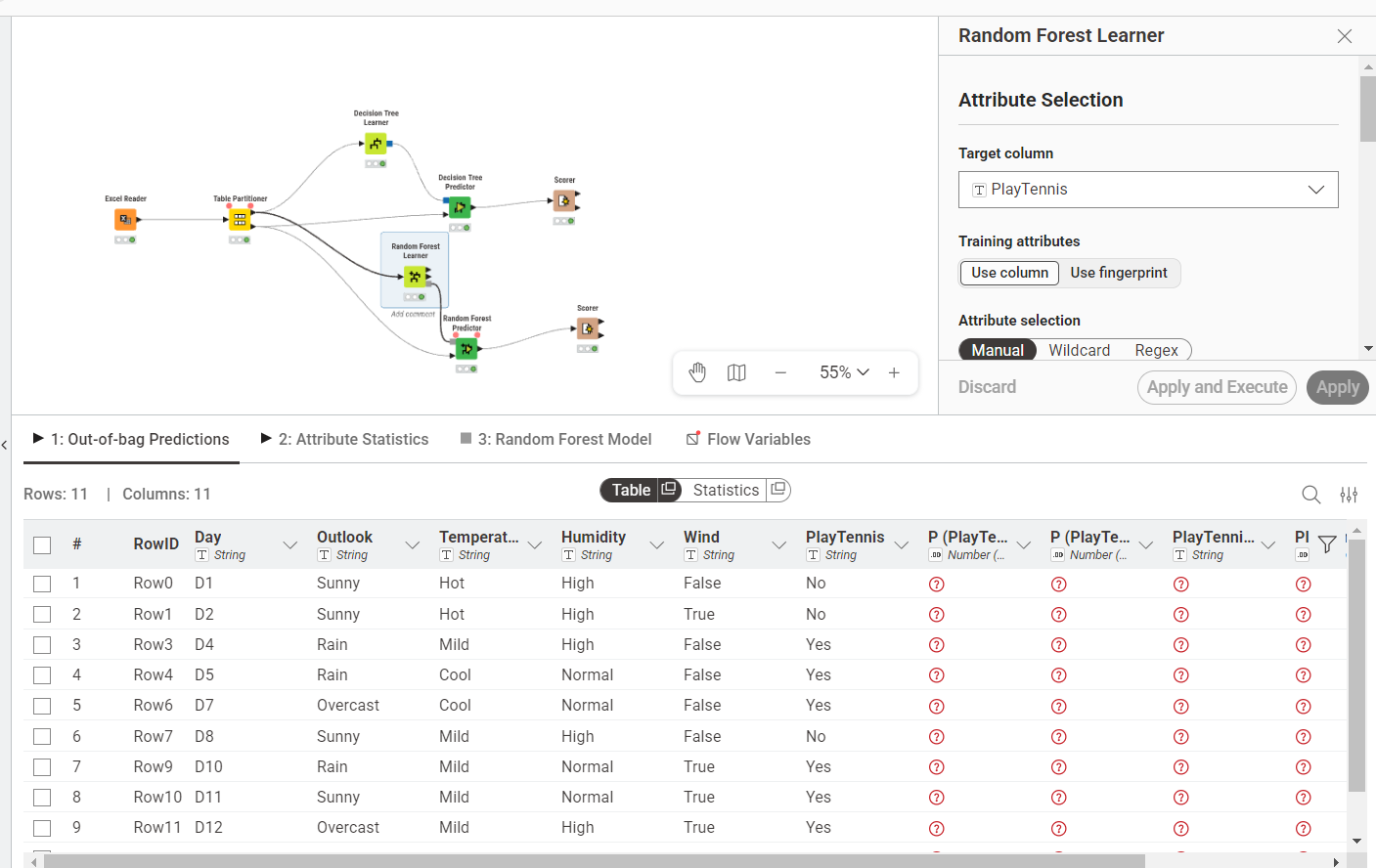Click the settings panel vertical scrollbar

click(1368, 109)
